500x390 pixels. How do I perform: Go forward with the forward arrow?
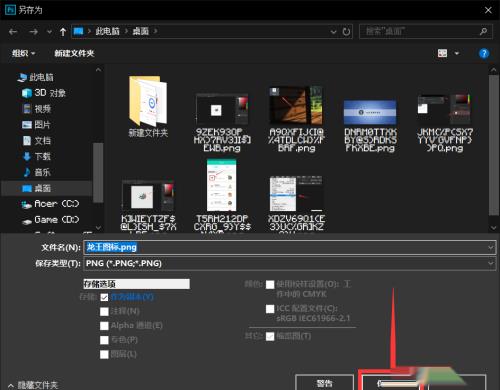(33, 32)
